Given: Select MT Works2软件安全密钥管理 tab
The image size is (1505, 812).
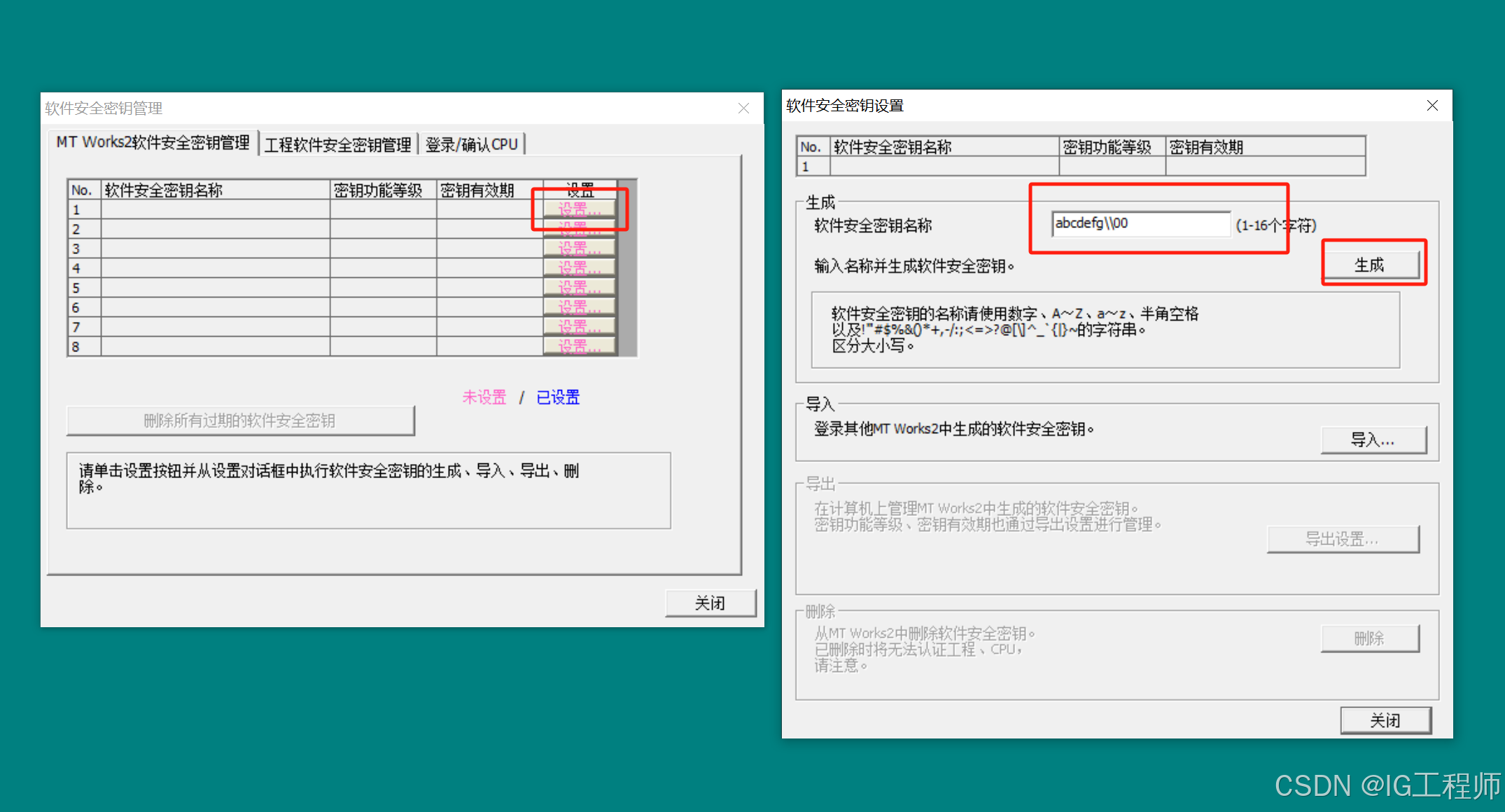Looking at the screenshot, I should click(153, 143).
